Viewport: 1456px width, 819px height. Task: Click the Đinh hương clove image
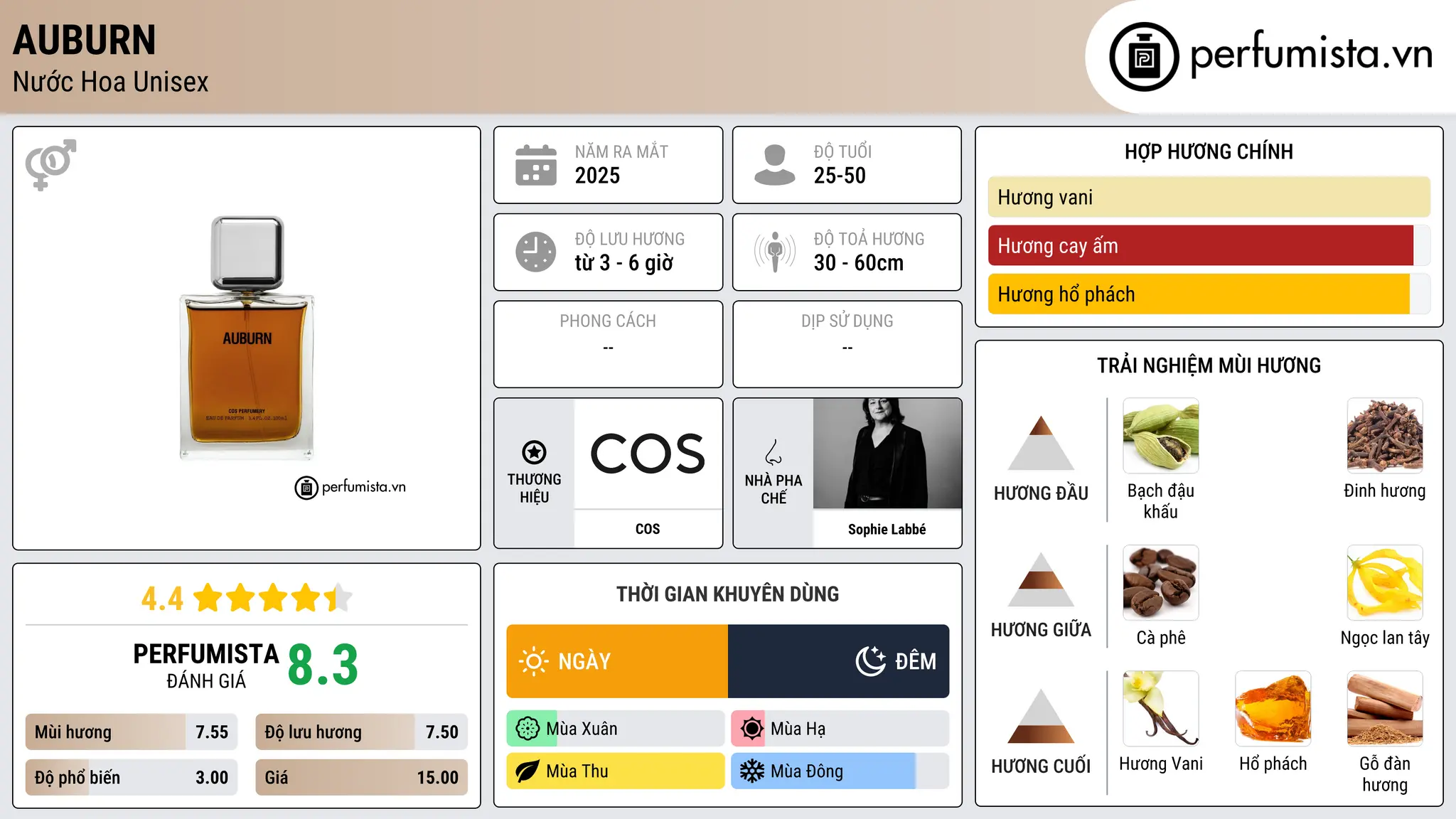click(x=1385, y=436)
